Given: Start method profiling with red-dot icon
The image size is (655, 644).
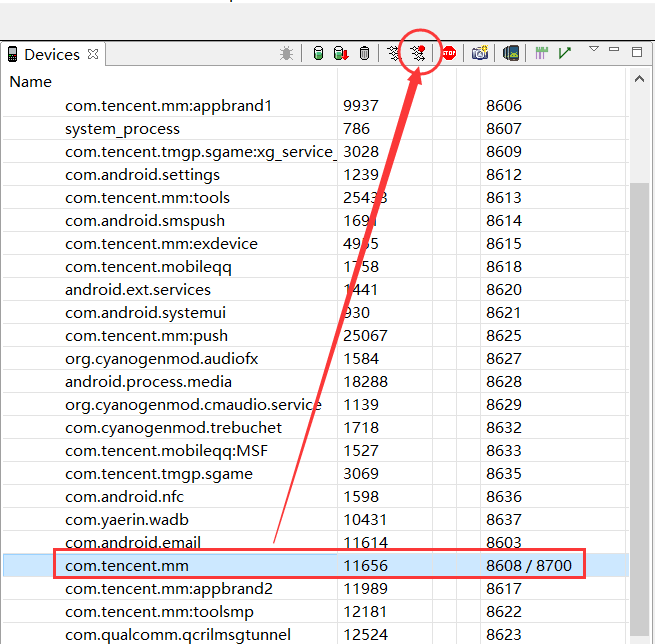Looking at the screenshot, I should click(x=418, y=53).
